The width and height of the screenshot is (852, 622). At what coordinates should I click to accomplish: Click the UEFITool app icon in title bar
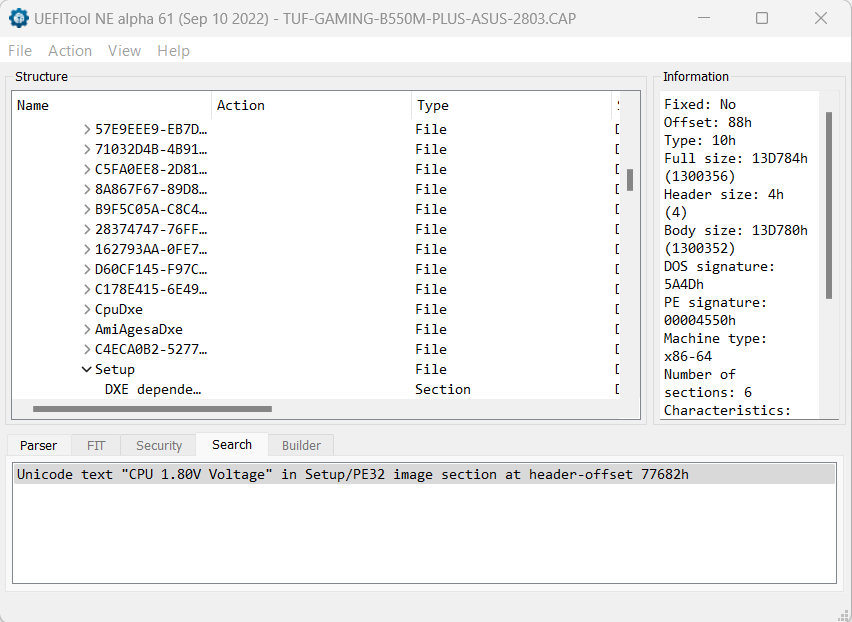click(x=19, y=18)
